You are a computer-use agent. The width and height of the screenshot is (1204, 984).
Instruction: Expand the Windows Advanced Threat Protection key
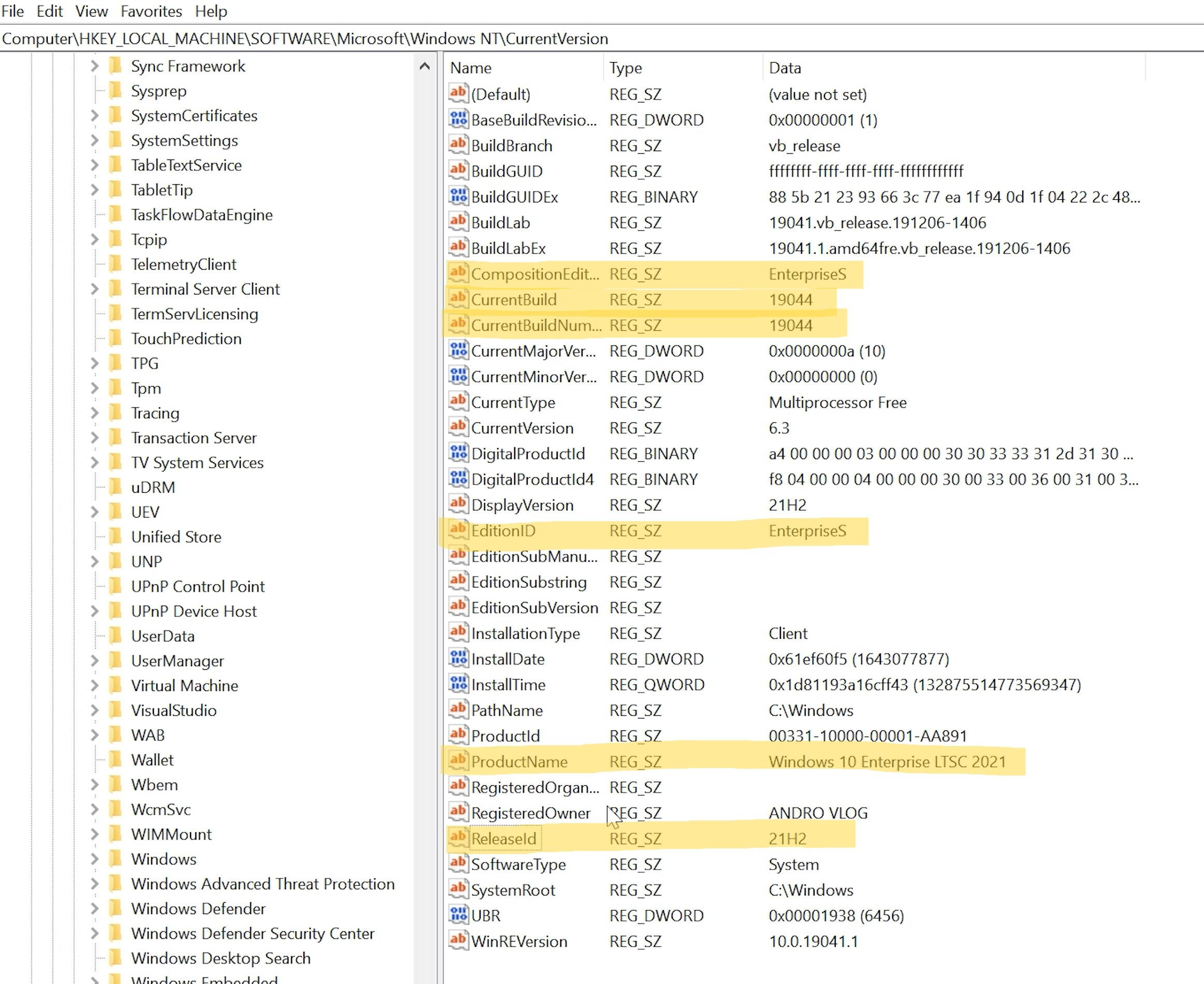tap(95, 883)
